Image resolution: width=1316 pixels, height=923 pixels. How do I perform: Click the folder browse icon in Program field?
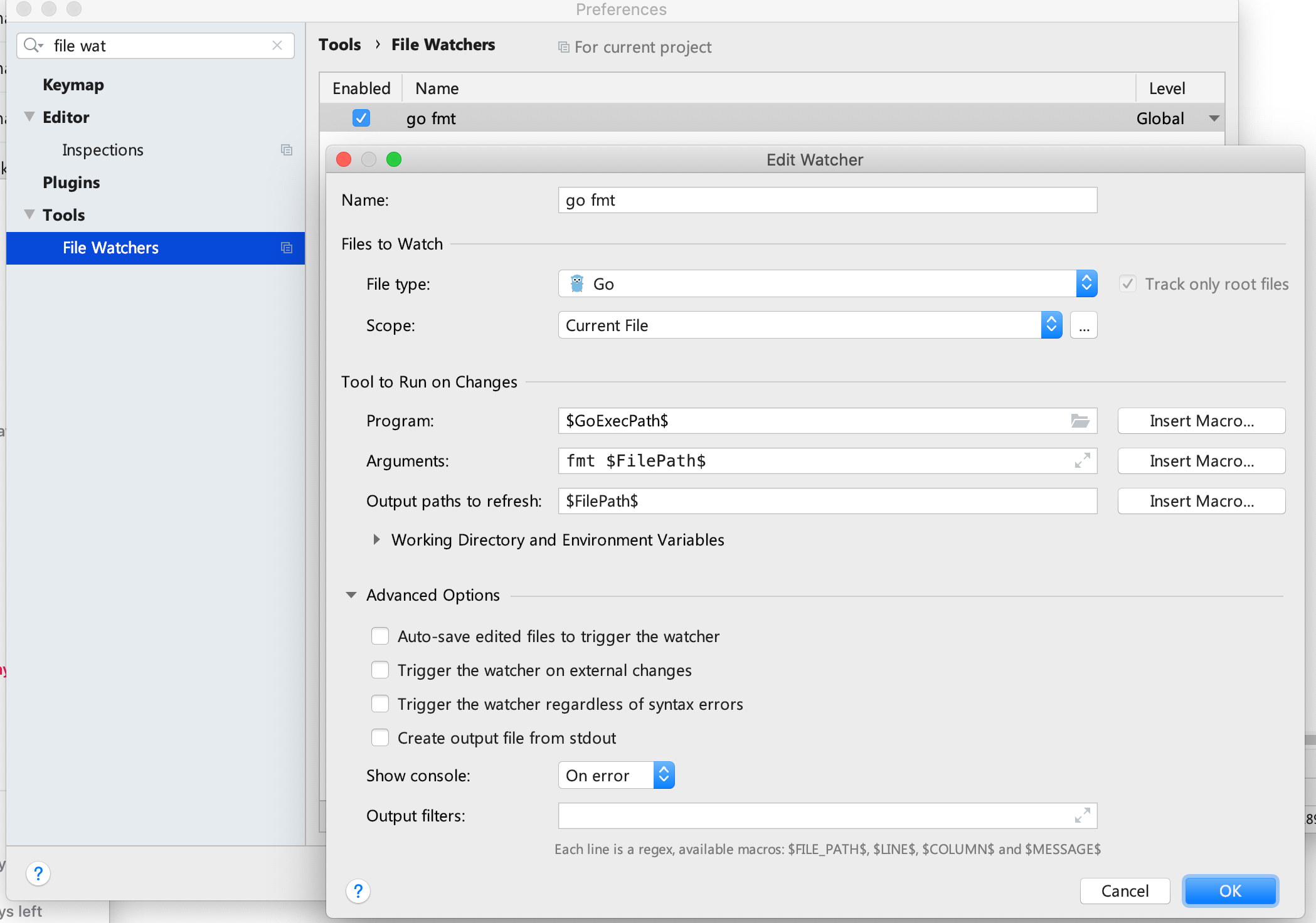click(1080, 421)
